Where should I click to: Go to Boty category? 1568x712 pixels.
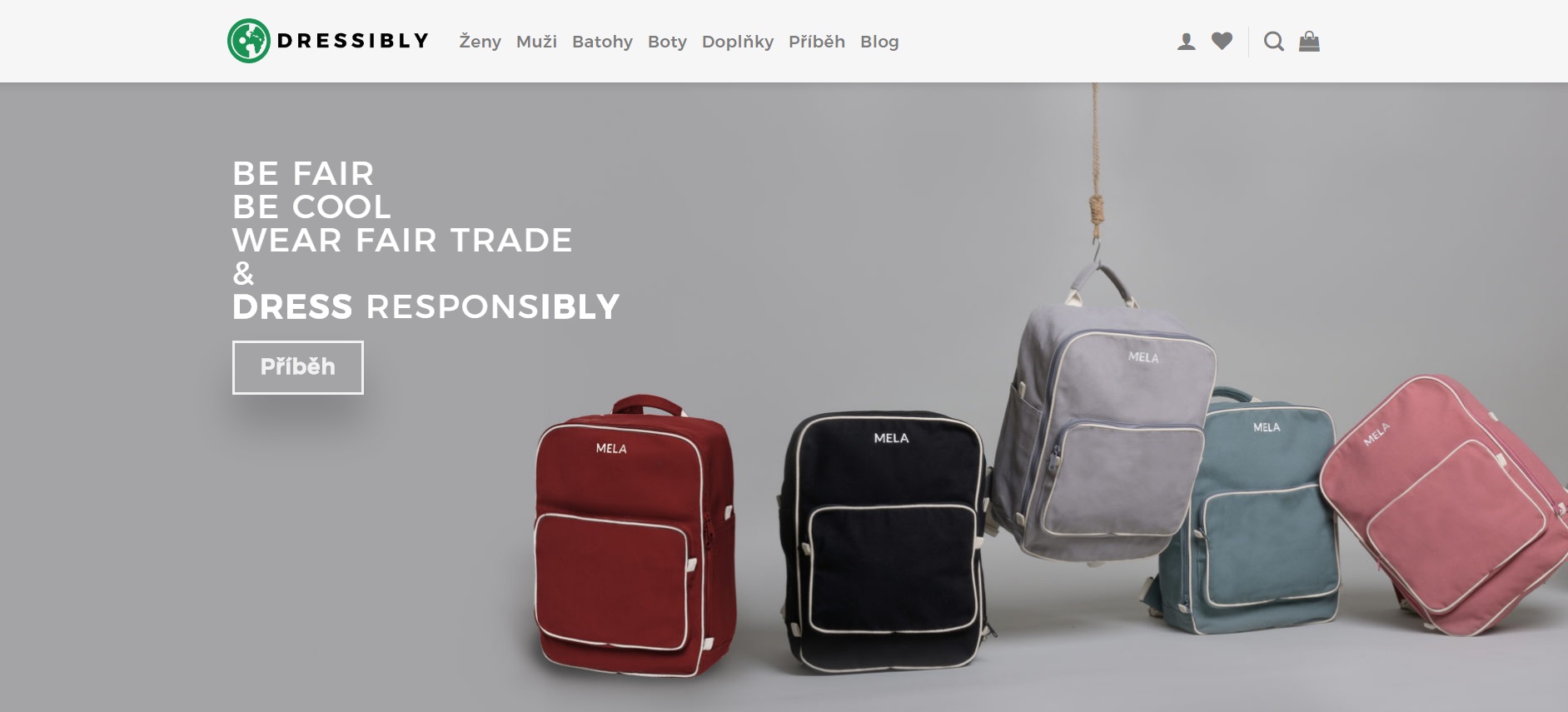[x=667, y=42]
